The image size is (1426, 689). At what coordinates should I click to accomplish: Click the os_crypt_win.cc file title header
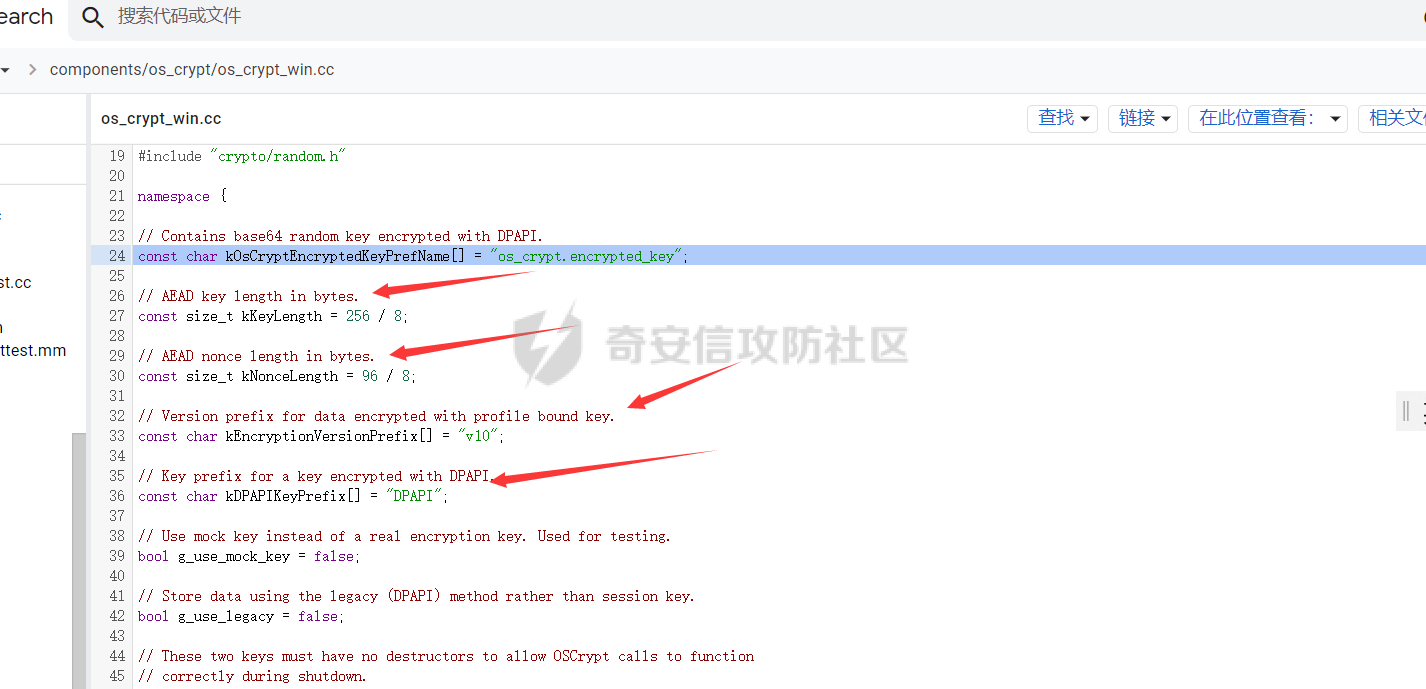pos(161,118)
